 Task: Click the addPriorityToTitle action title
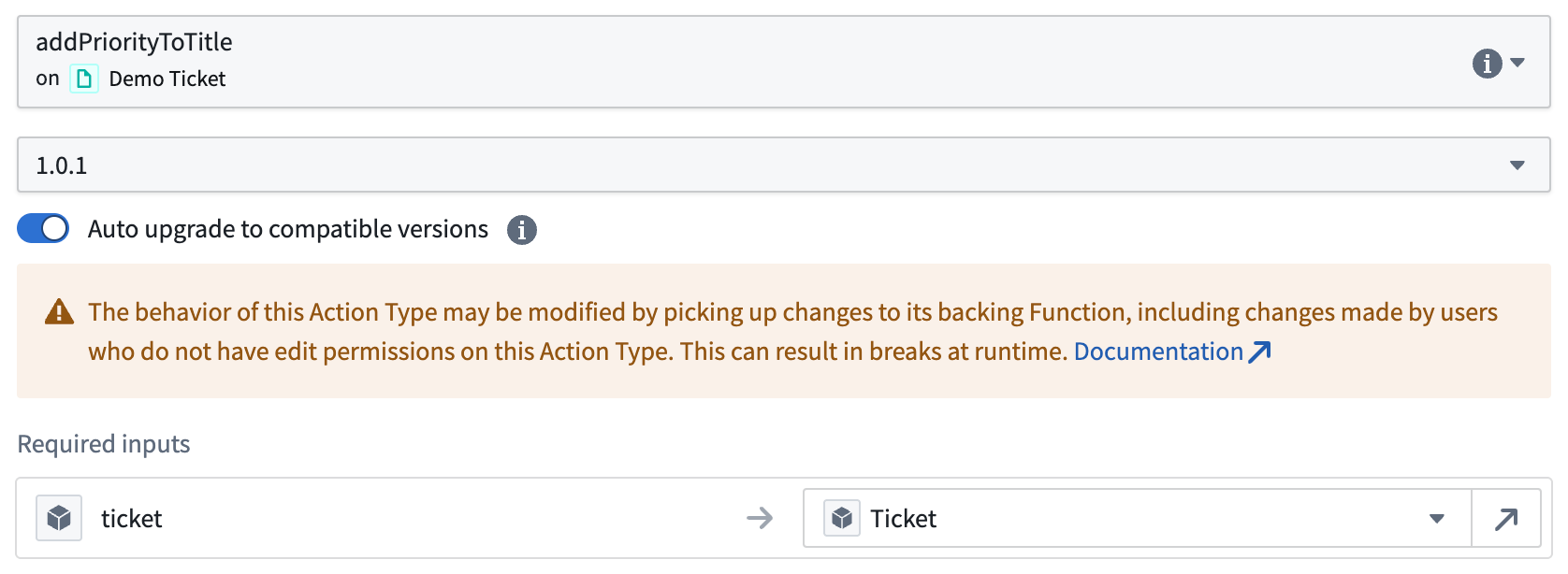(132, 42)
